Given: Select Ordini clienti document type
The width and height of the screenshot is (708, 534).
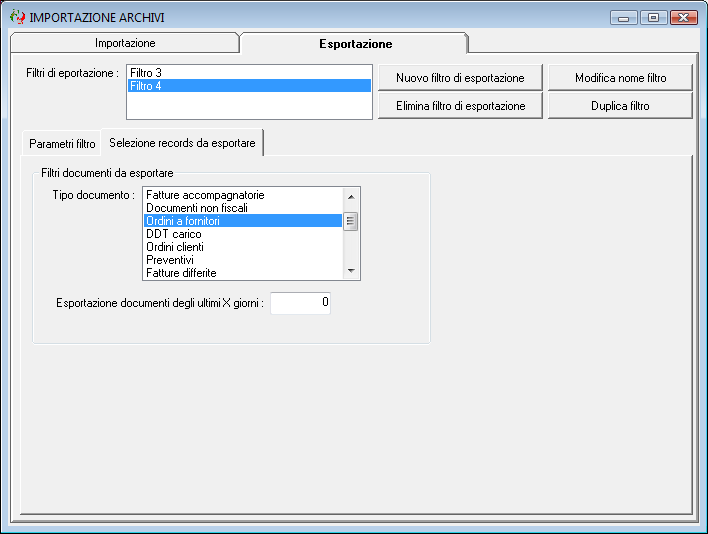Looking at the screenshot, I should point(243,247).
